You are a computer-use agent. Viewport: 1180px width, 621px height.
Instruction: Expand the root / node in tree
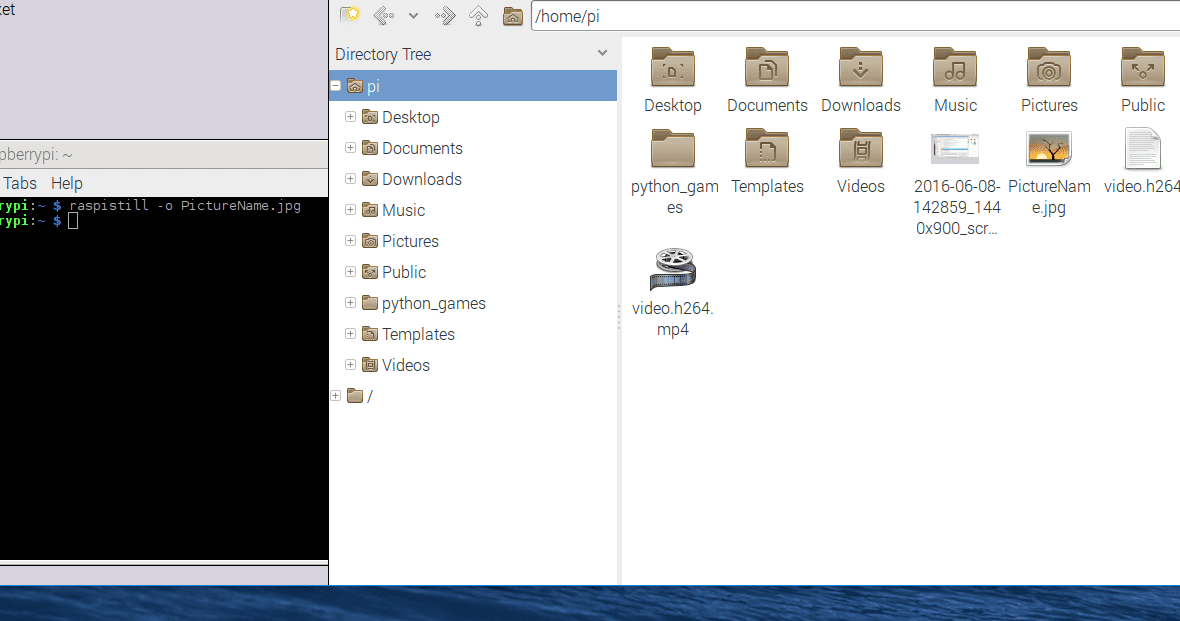coord(336,396)
